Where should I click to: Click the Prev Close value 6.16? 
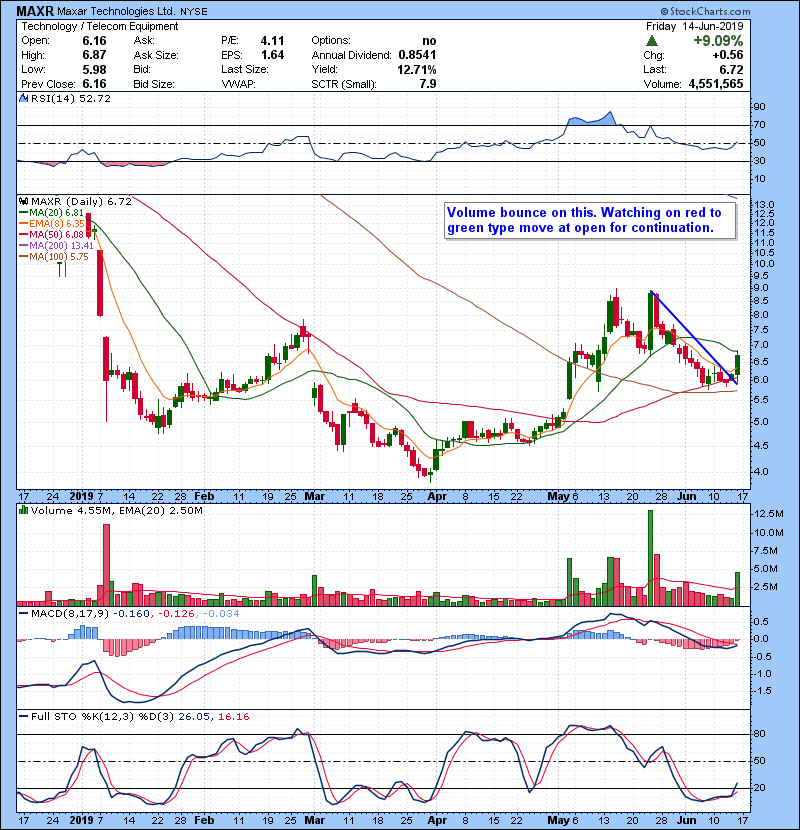point(94,84)
